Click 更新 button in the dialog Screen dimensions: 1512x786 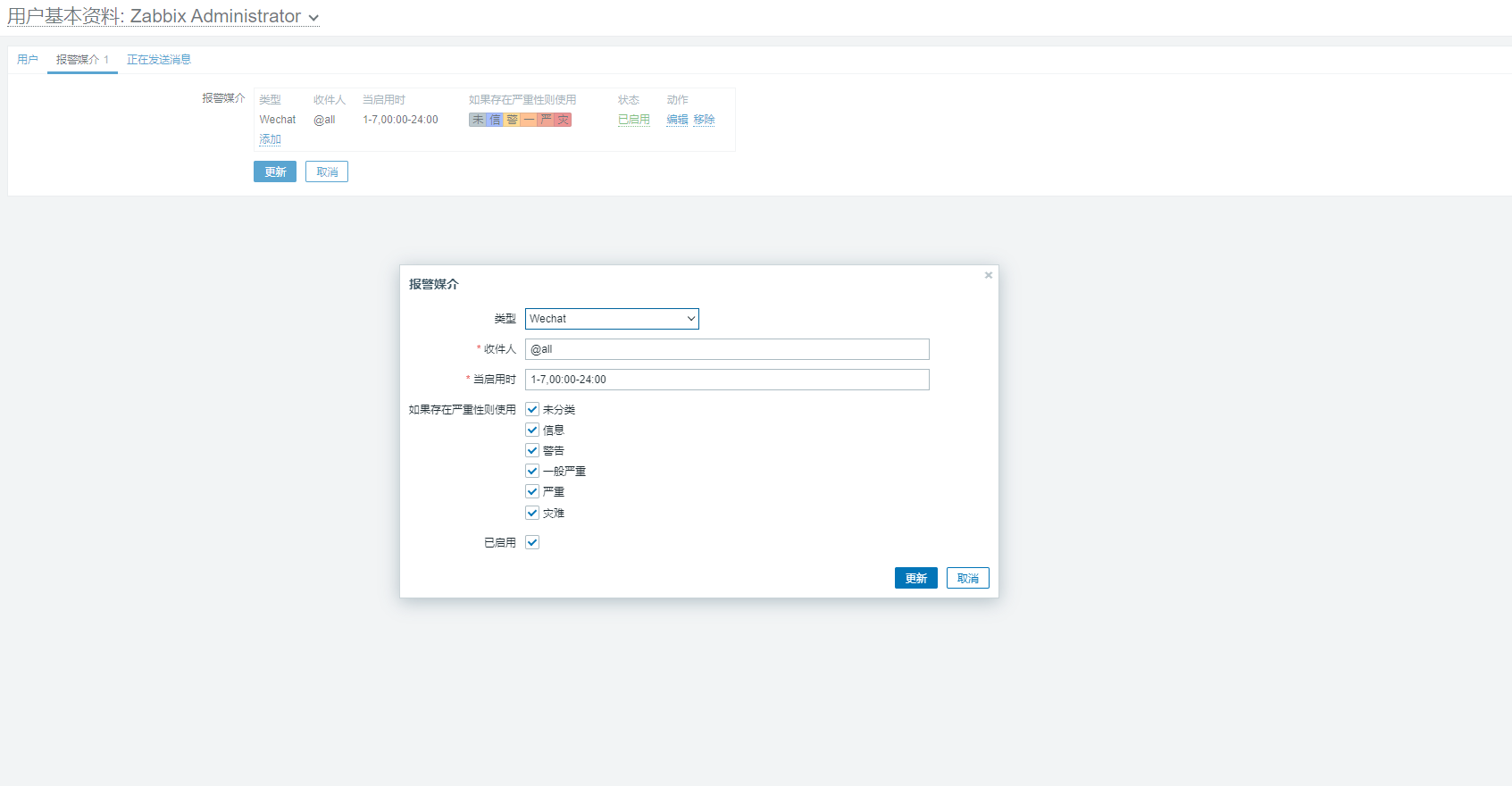click(915, 578)
